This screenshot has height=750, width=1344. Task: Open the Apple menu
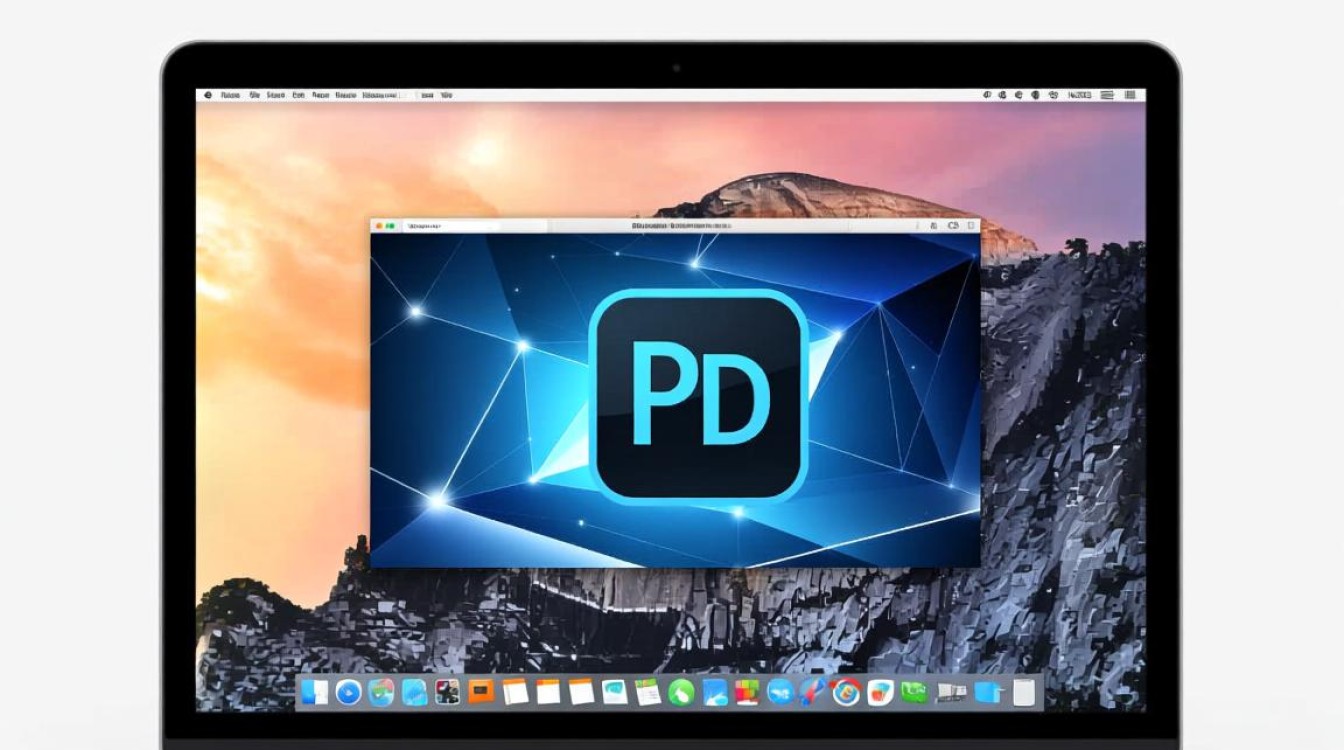(x=208, y=95)
